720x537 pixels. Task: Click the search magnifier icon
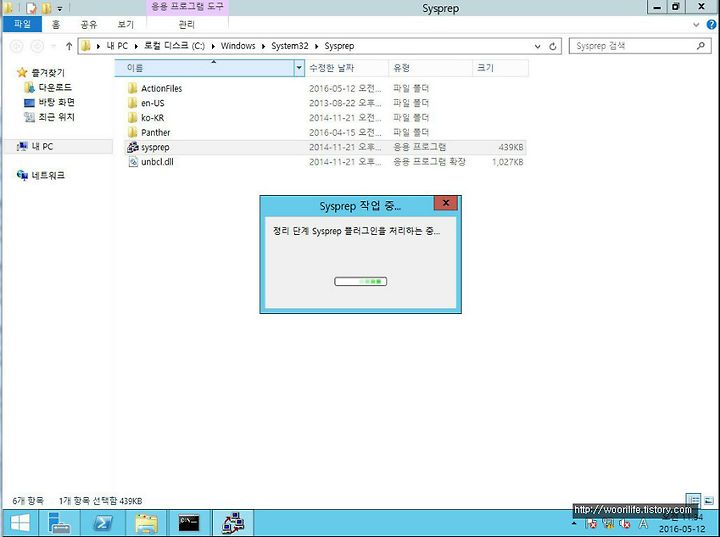coord(701,45)
